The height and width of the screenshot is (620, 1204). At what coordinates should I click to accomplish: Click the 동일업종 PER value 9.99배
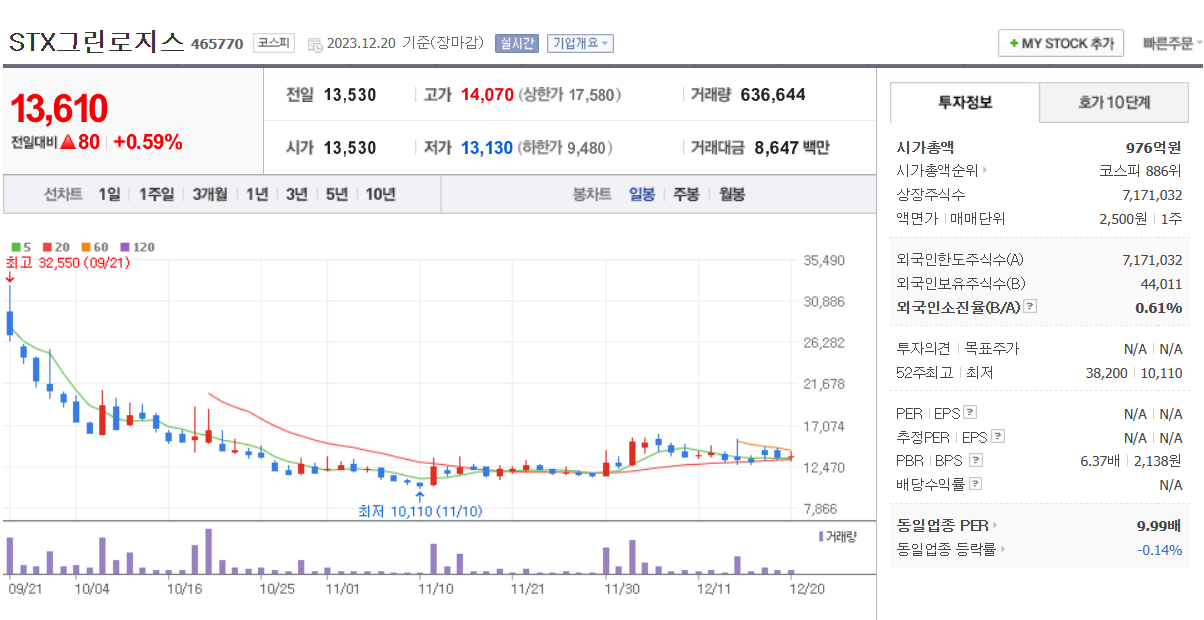[x=1159, y=525]
